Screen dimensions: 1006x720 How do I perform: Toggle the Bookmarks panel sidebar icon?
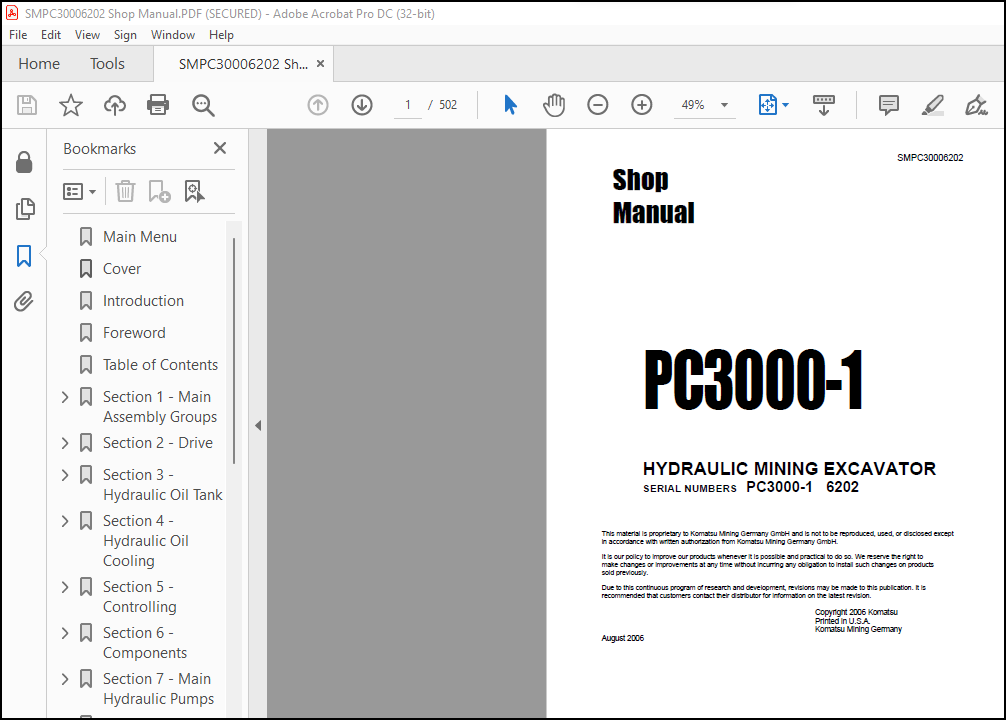(24, 255)
